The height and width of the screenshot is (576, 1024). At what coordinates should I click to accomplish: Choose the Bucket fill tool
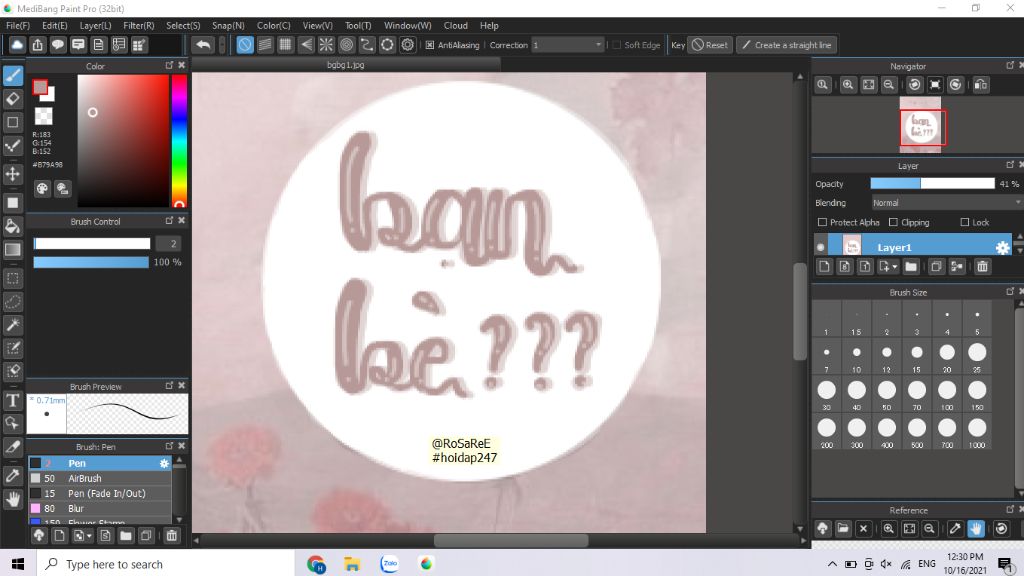(12, 226)
